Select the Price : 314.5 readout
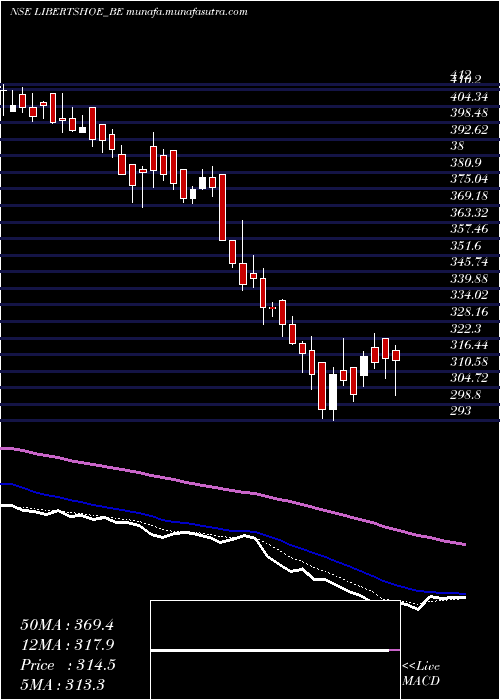The width and height of the screenshot is (500, 700). pyautogui.click(x=68, y=665)
